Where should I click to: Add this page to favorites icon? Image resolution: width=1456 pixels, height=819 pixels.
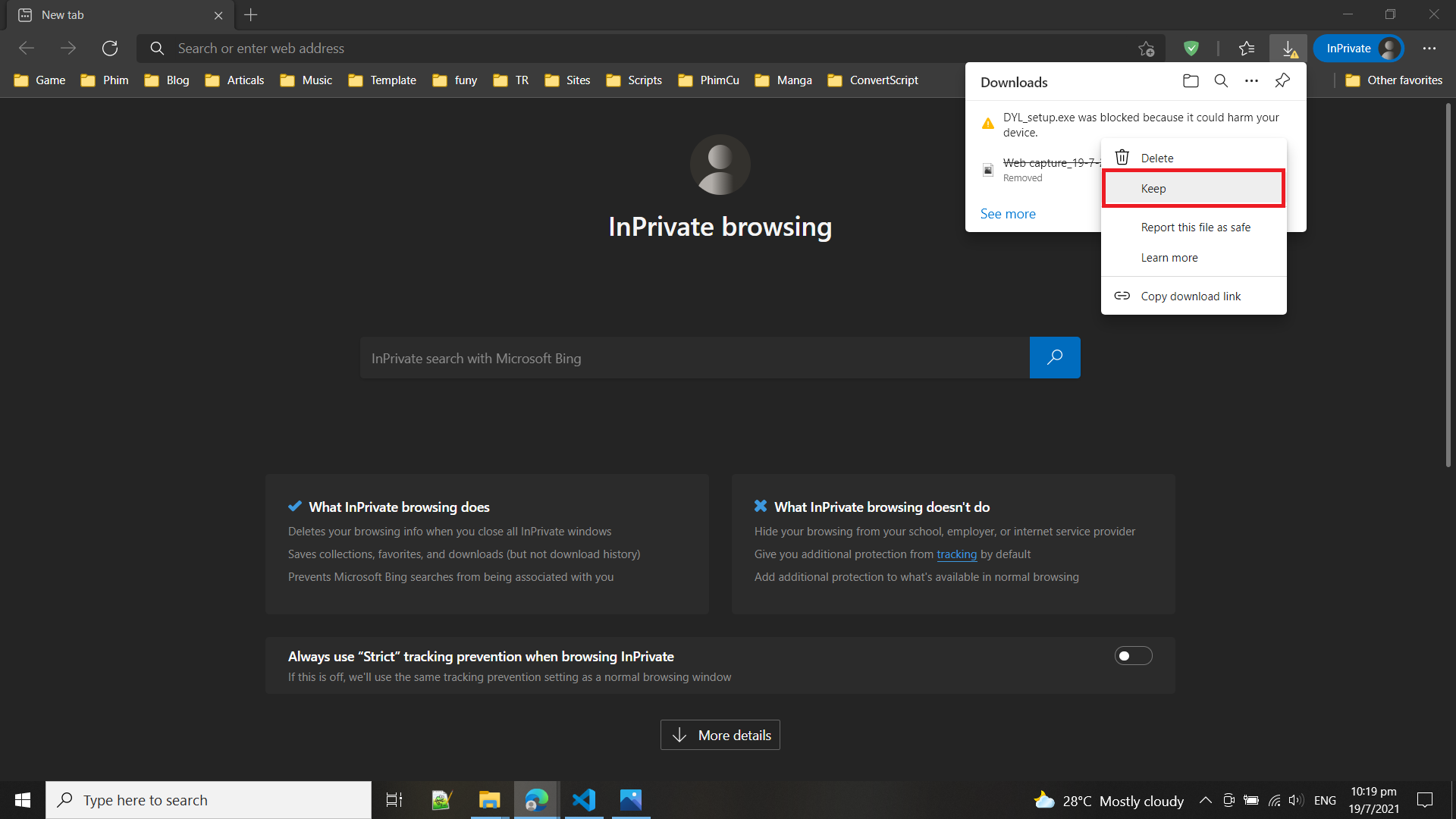coord(1146,49)
